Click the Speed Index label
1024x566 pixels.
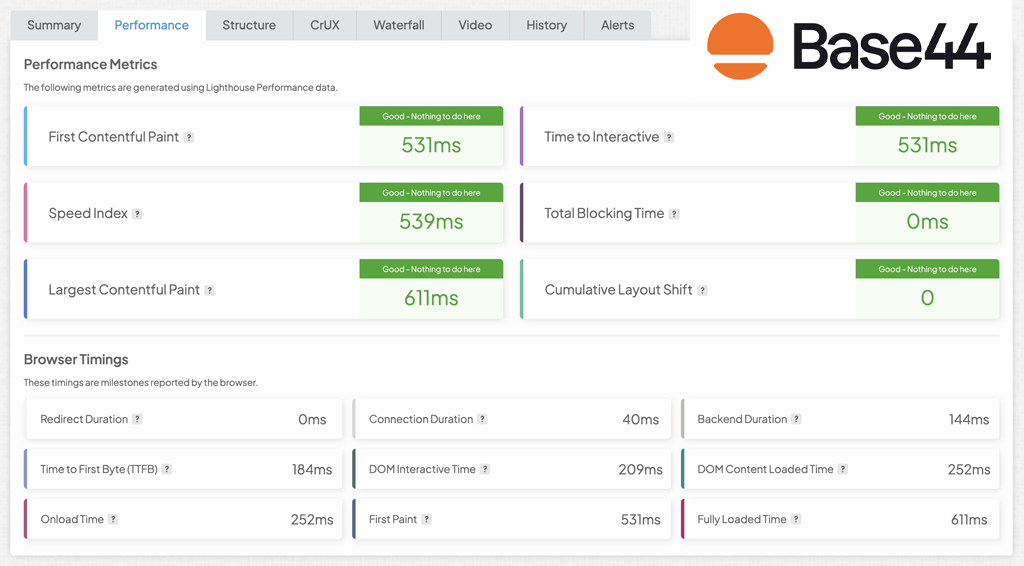click(x=88, y=213)
